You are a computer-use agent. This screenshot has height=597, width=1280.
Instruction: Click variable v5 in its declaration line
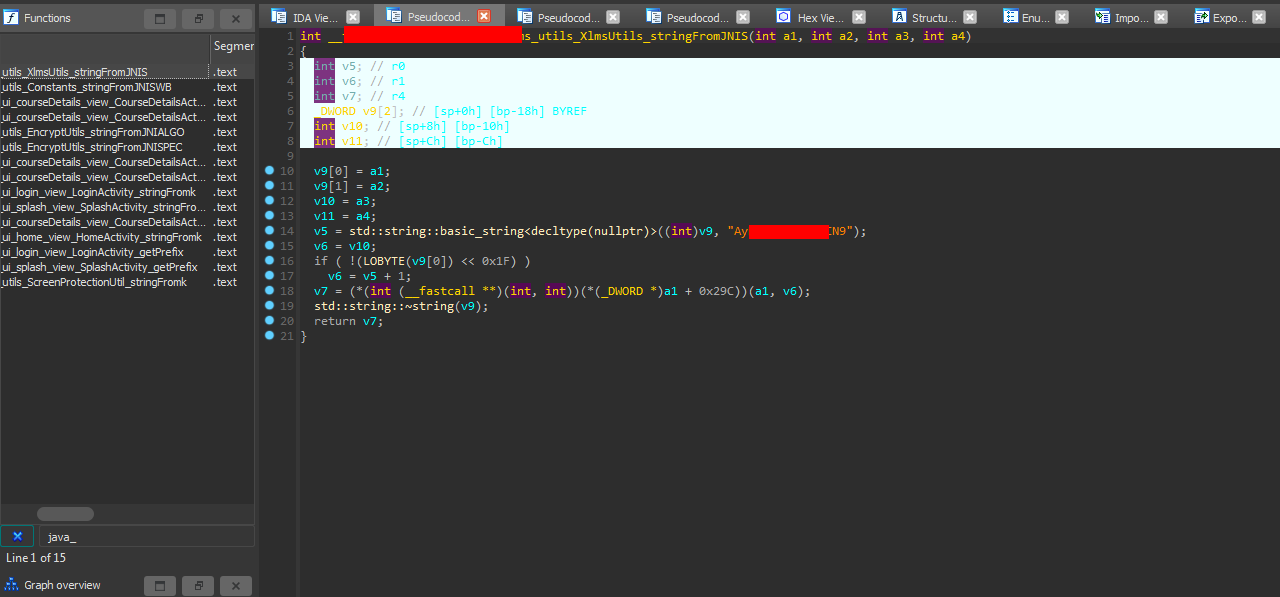[x=349, y=66]
